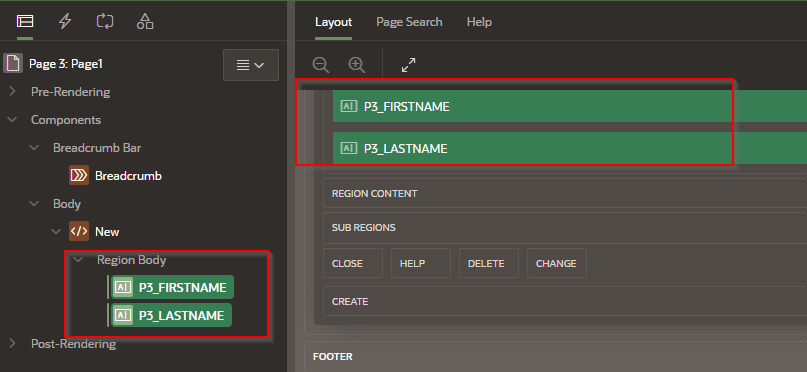
Task: Open the Rendering tree tab icon
Action: (25, 21)
